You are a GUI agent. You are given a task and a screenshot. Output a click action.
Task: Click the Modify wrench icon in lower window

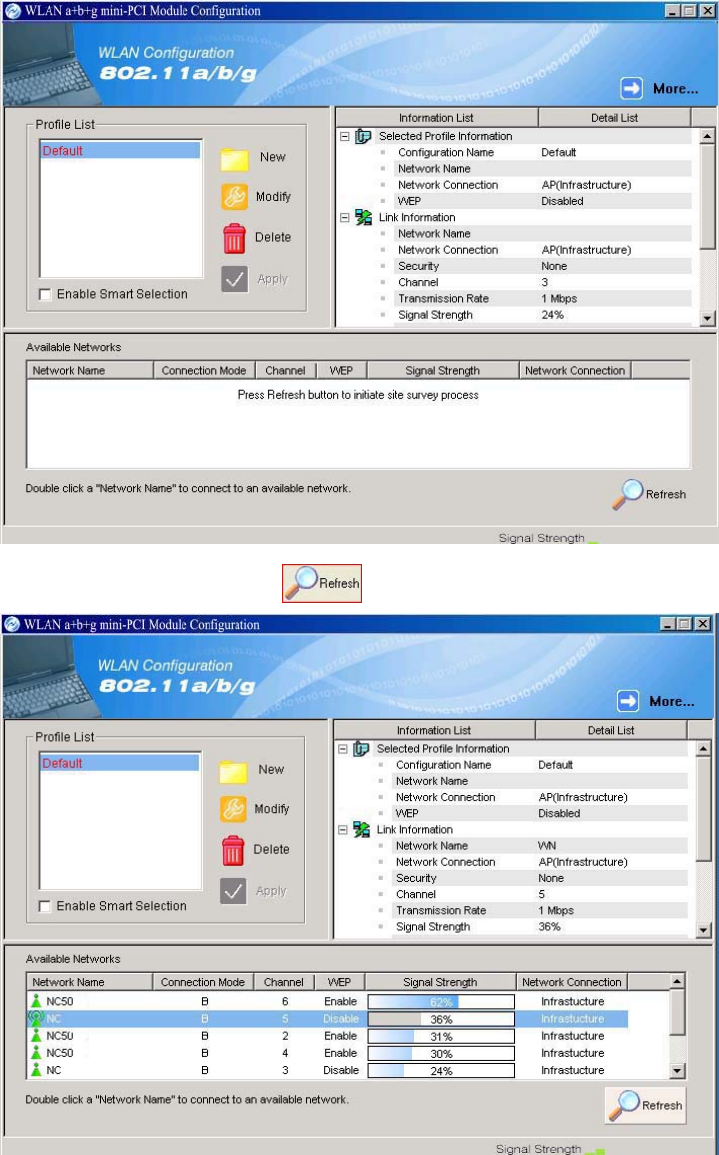point(233,809)
